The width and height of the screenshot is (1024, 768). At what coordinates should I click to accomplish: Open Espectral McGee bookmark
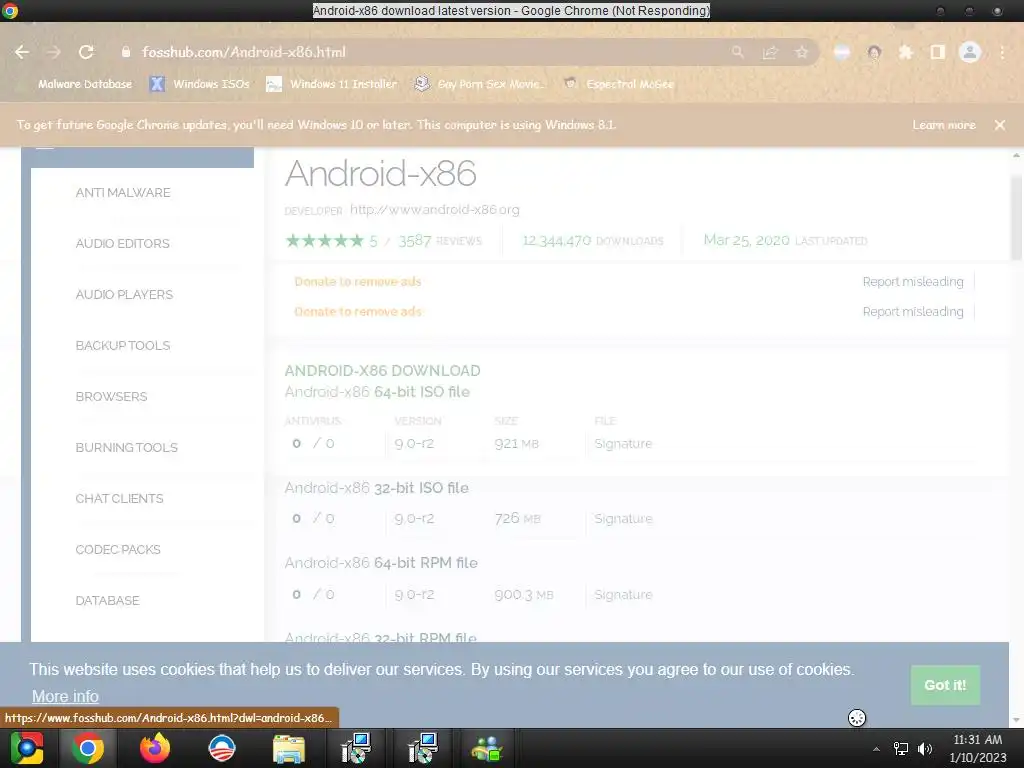click(619, 84)
